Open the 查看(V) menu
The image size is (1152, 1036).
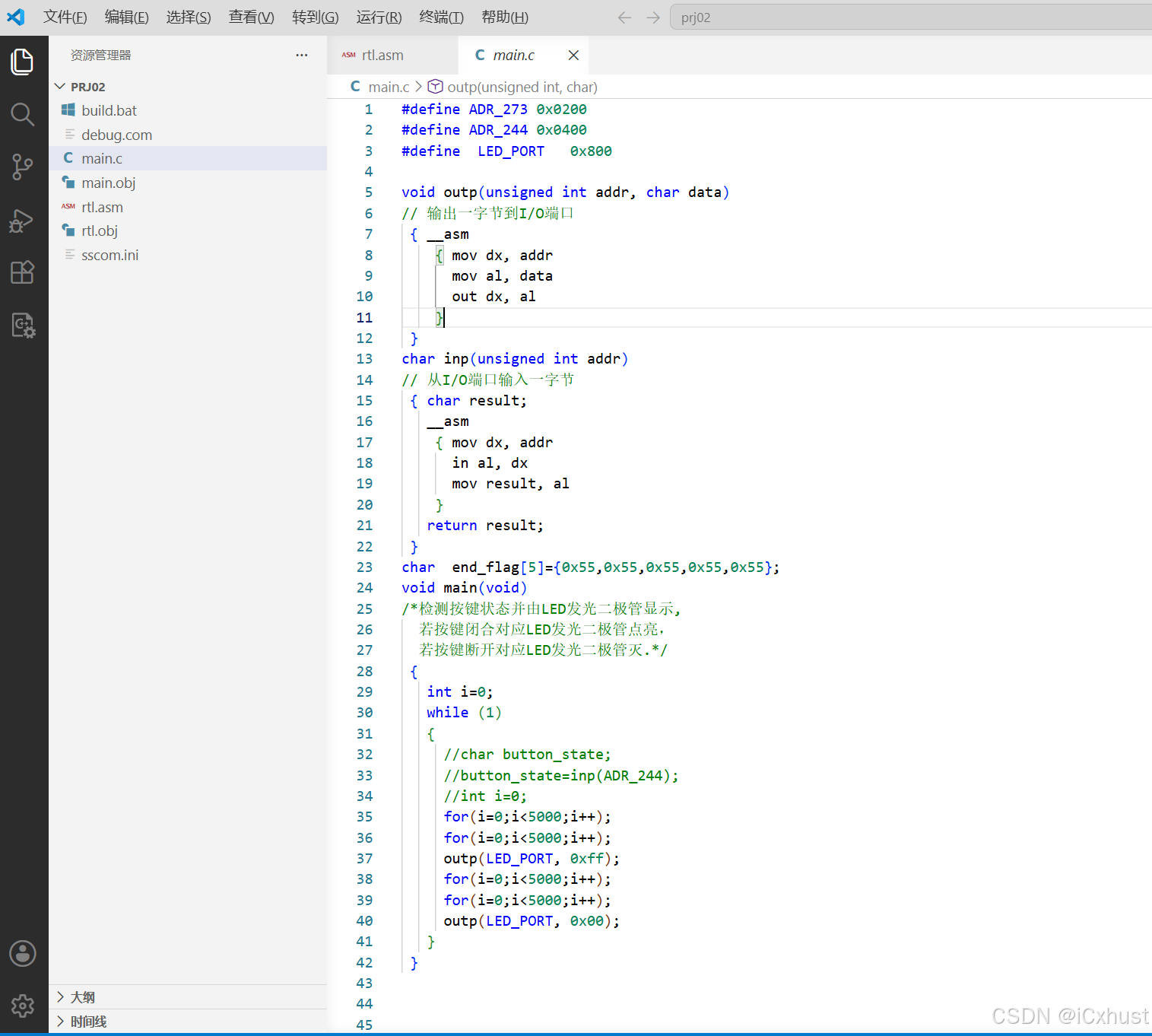(251, 17)
